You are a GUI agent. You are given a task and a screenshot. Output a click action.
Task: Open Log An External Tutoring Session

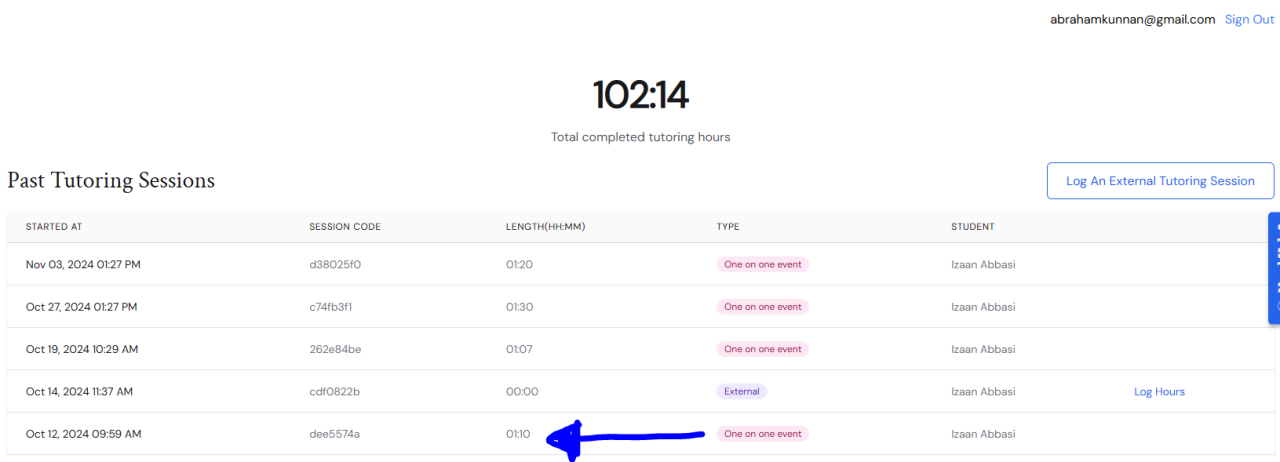(1160, 181)
